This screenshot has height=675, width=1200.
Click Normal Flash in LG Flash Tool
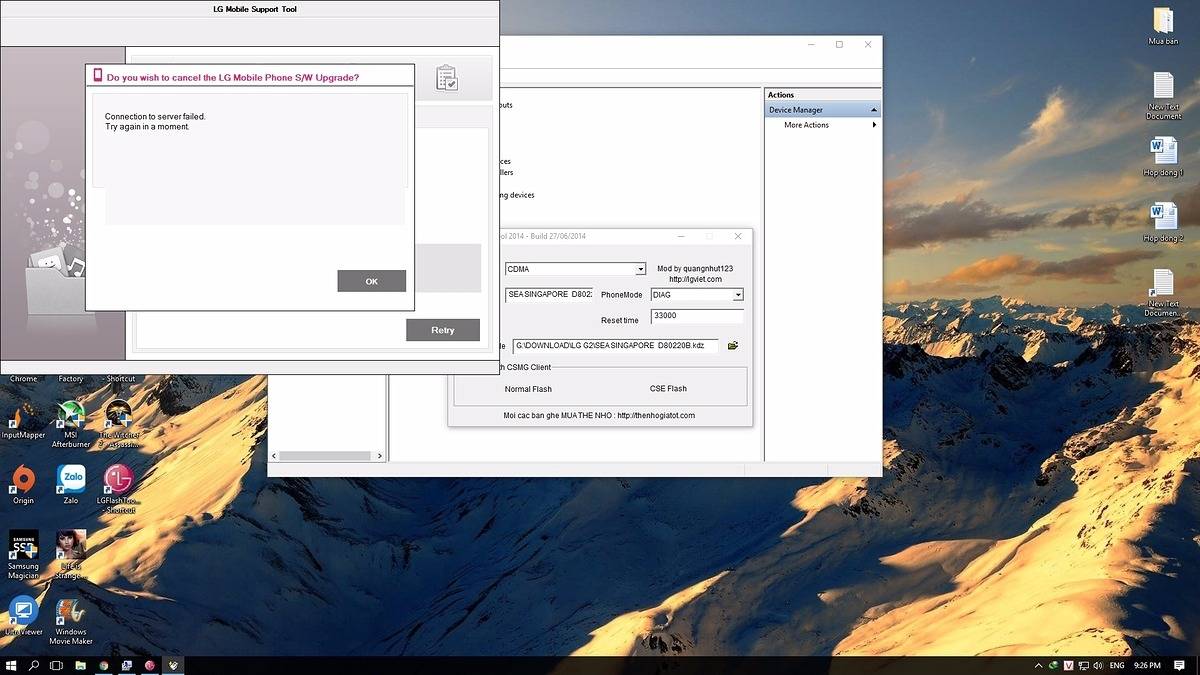point(528,389)
